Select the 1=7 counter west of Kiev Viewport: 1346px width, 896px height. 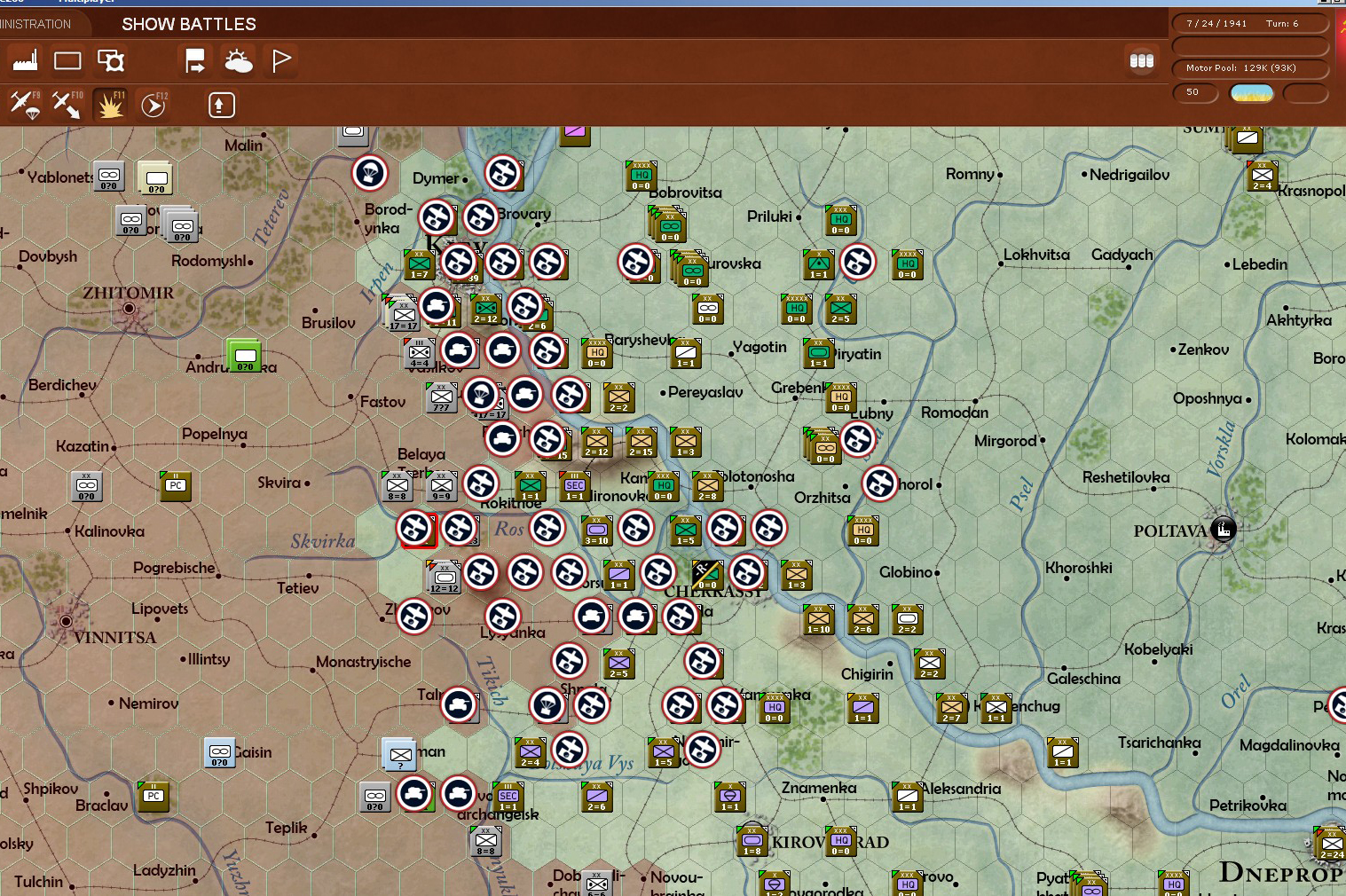(x=419, y=265)
